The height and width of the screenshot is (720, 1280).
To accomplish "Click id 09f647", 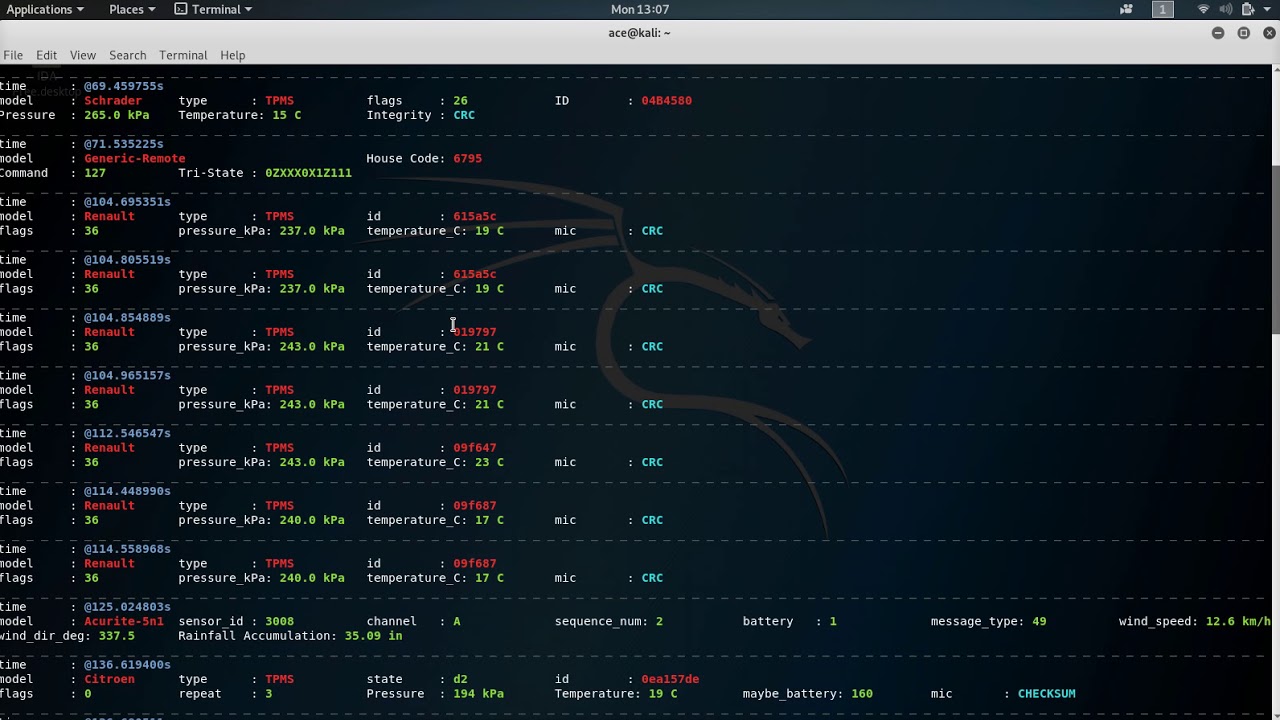I will click(475, 448).
